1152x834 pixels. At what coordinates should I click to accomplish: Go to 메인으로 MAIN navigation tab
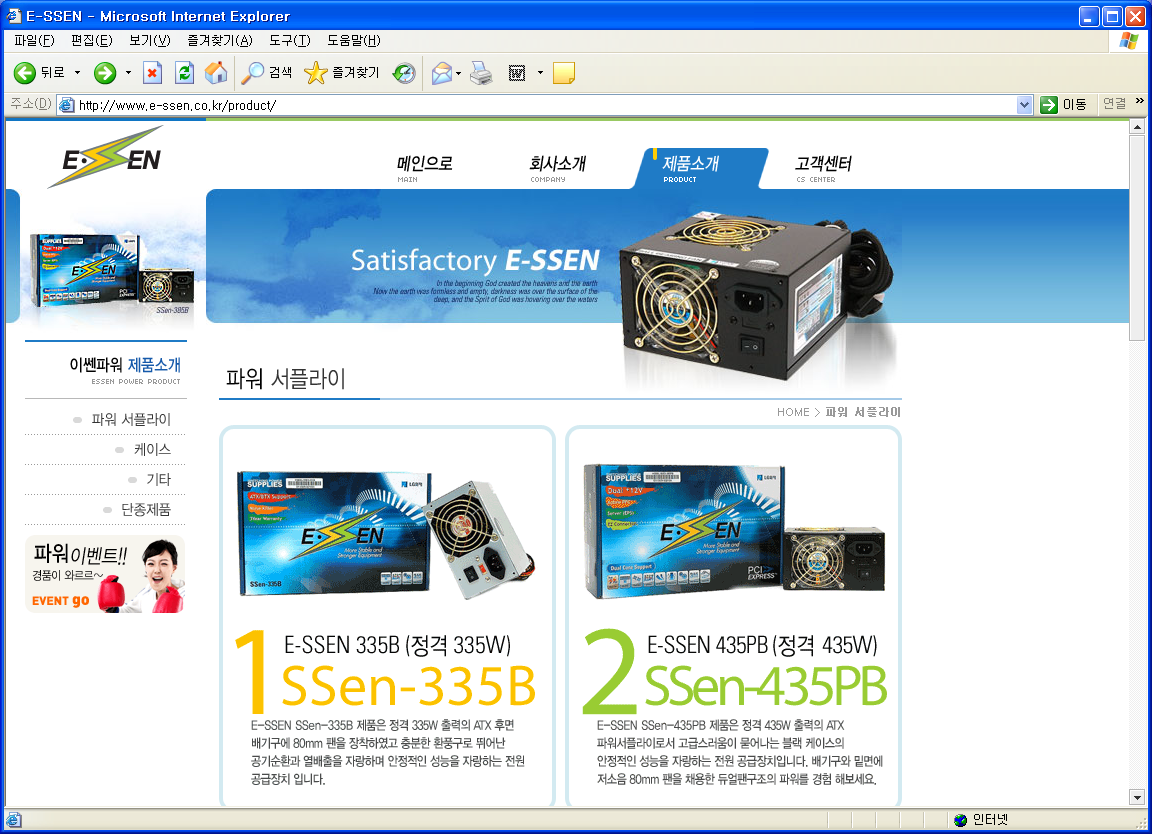(425, 168)
